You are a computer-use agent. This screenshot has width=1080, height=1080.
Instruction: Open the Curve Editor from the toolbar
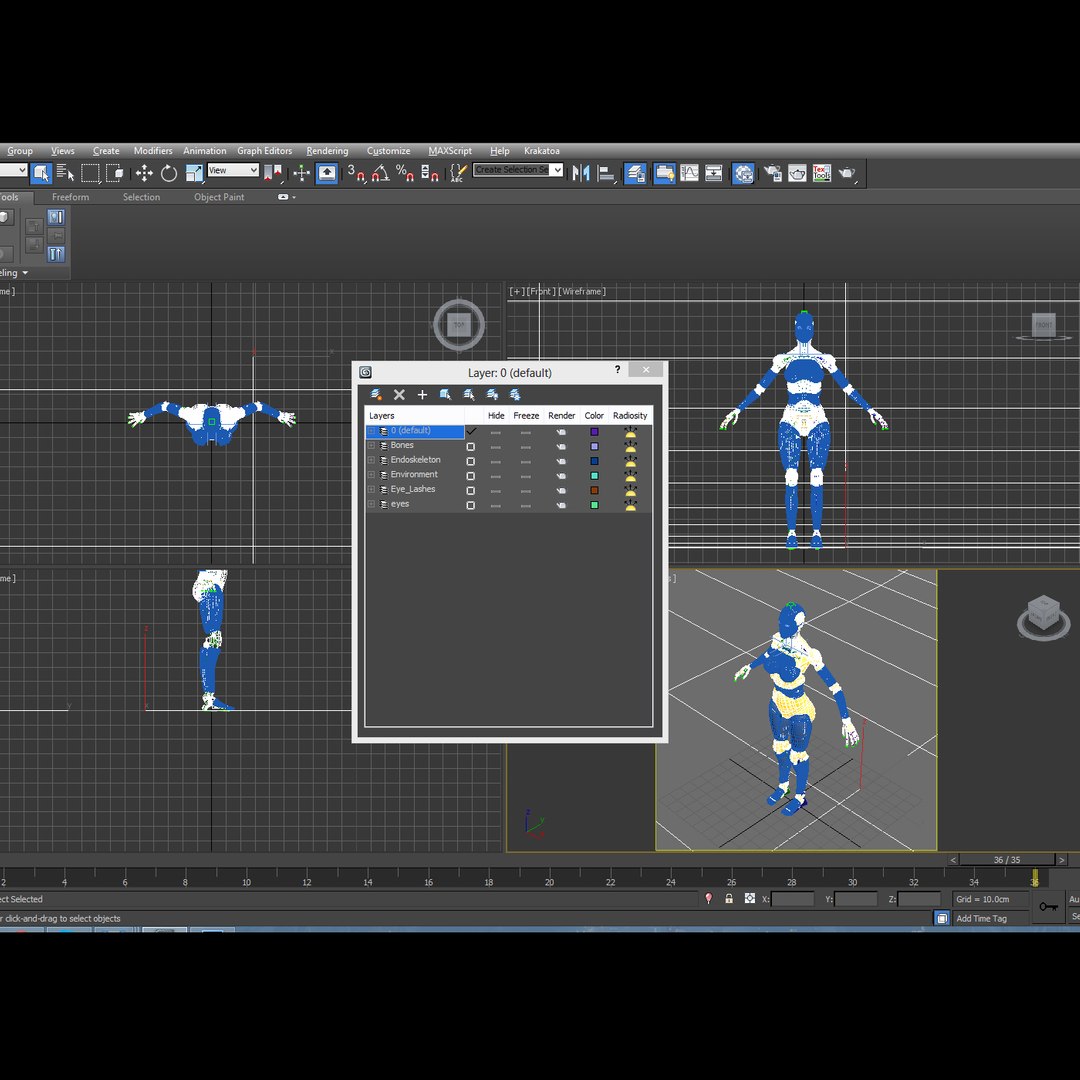pyautogui.click(x=689, y=173)
